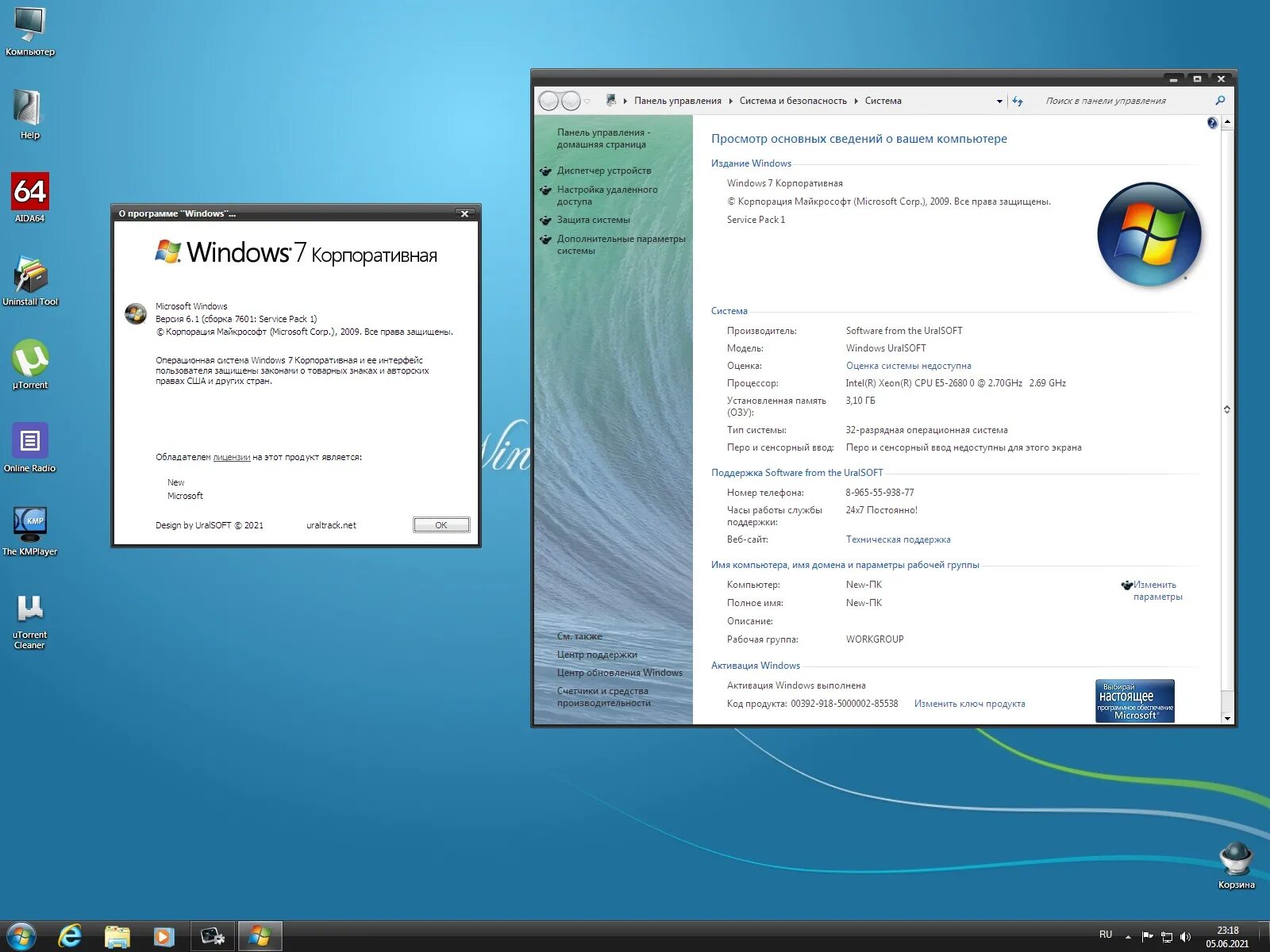Select the Uninstall Tool desktop shortcut
Image resolution: width=1270 pixels, height=952 pixels.
[30, 281]
